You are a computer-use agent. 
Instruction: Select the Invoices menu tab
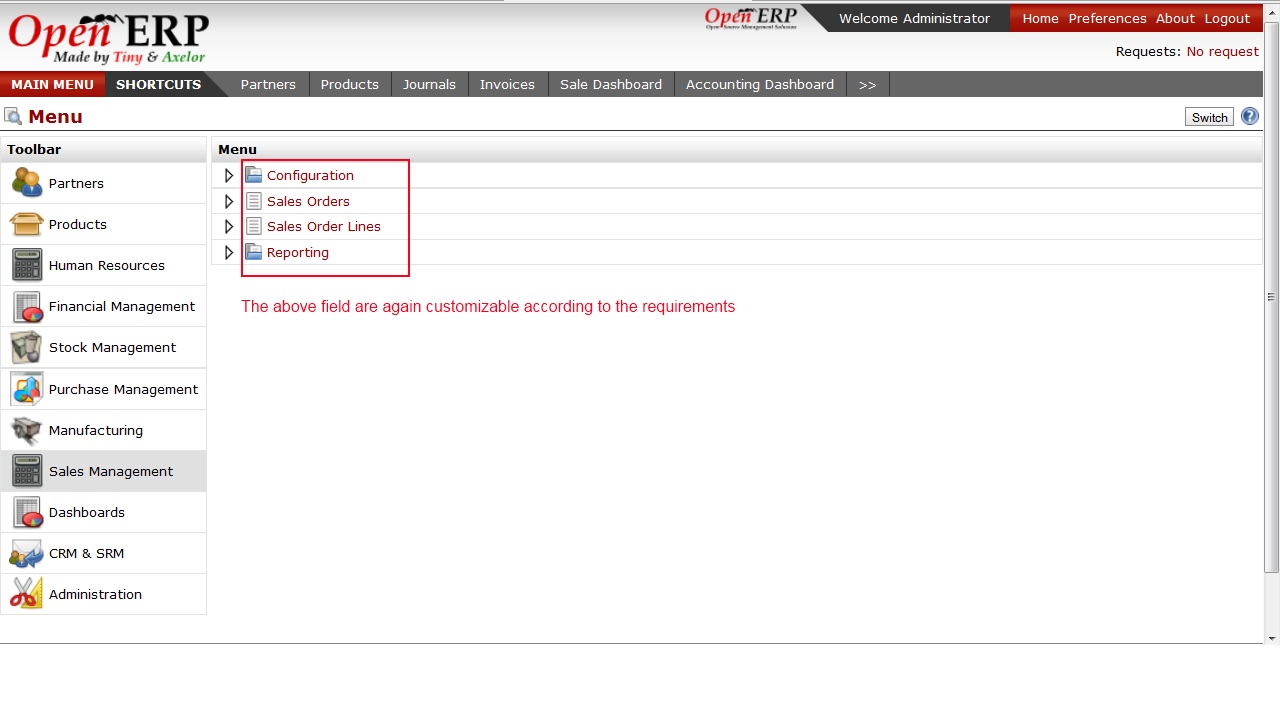point(507,84)
